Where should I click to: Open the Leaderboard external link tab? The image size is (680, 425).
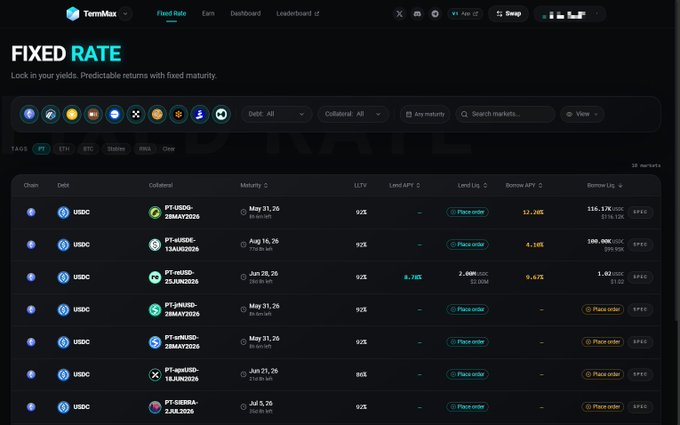click(298, 13)
